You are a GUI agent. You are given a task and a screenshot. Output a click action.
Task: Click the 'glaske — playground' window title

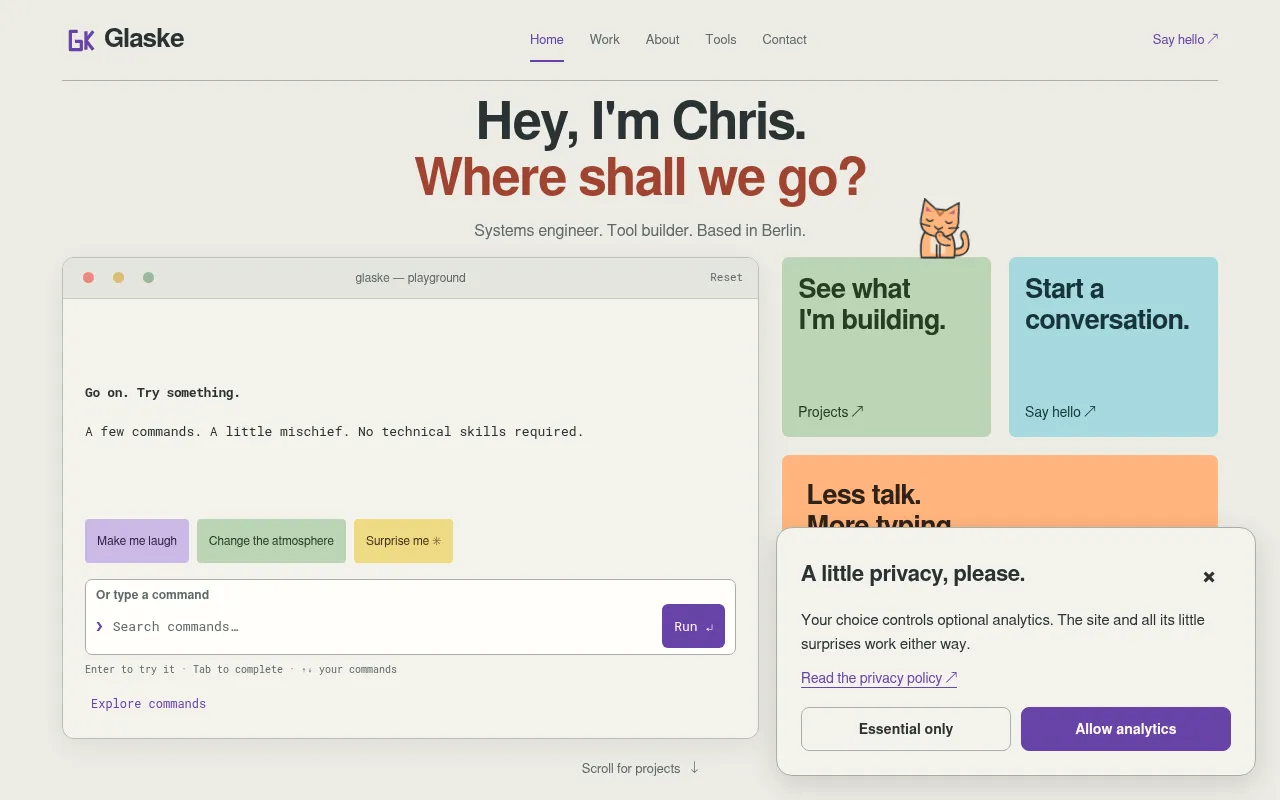pyautogui.click(x=410, y=278)
